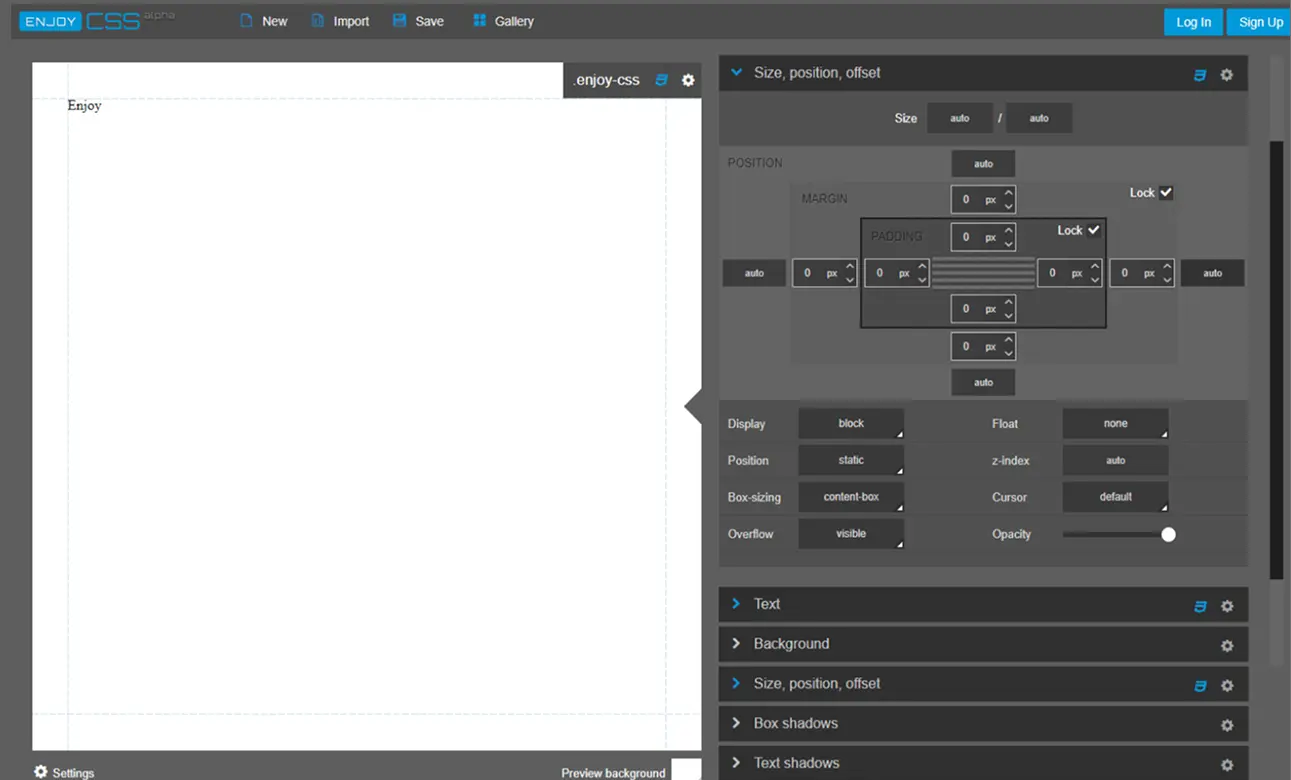Viewport: 1291px width, 780px height.
Task: Click CSS3 icon beside .enjoy-css tab
Action: [x=661, y=80]
